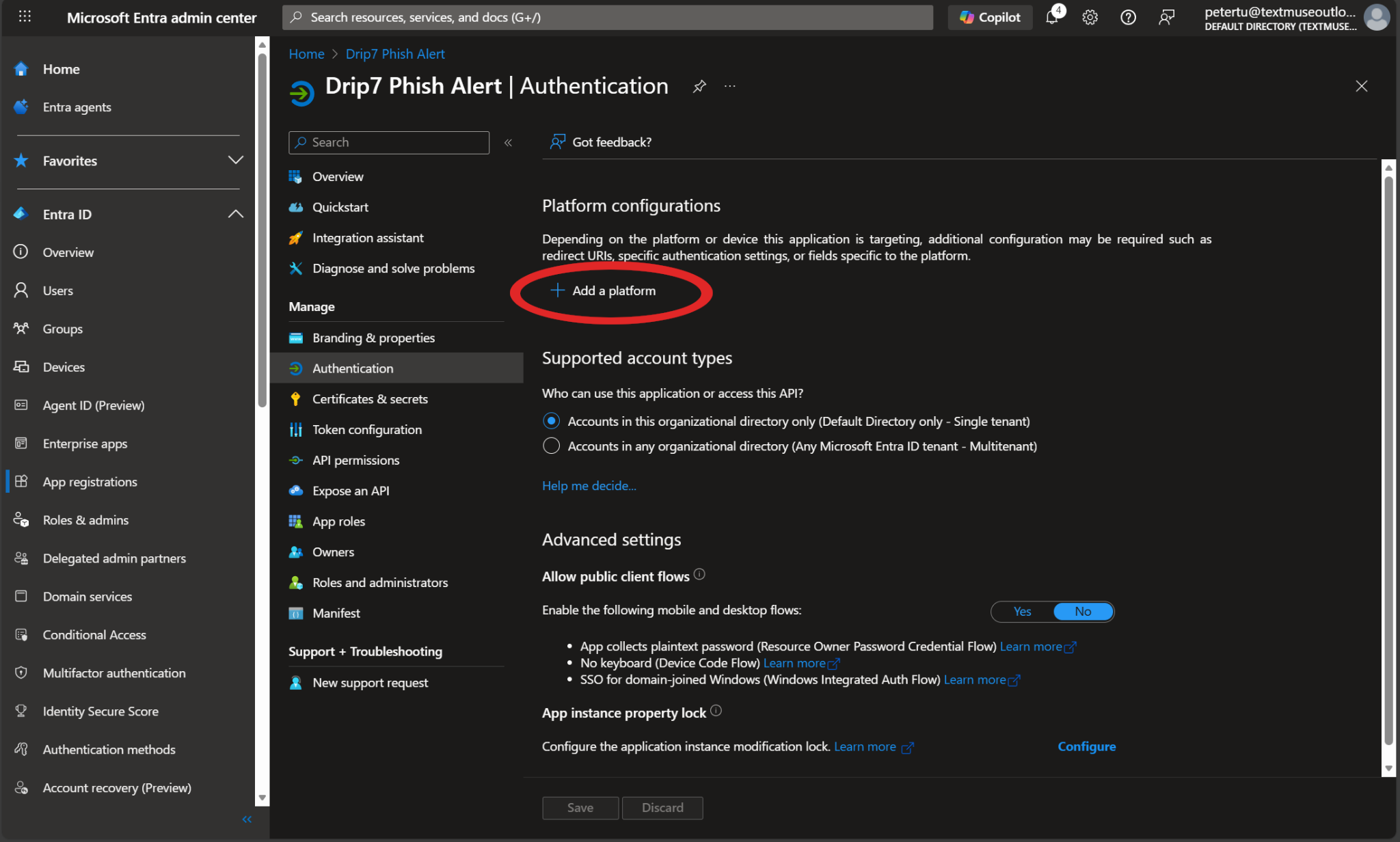Click Got feedback? button
This screenshot has height=842, width=1400.
(x=601, y=142)
